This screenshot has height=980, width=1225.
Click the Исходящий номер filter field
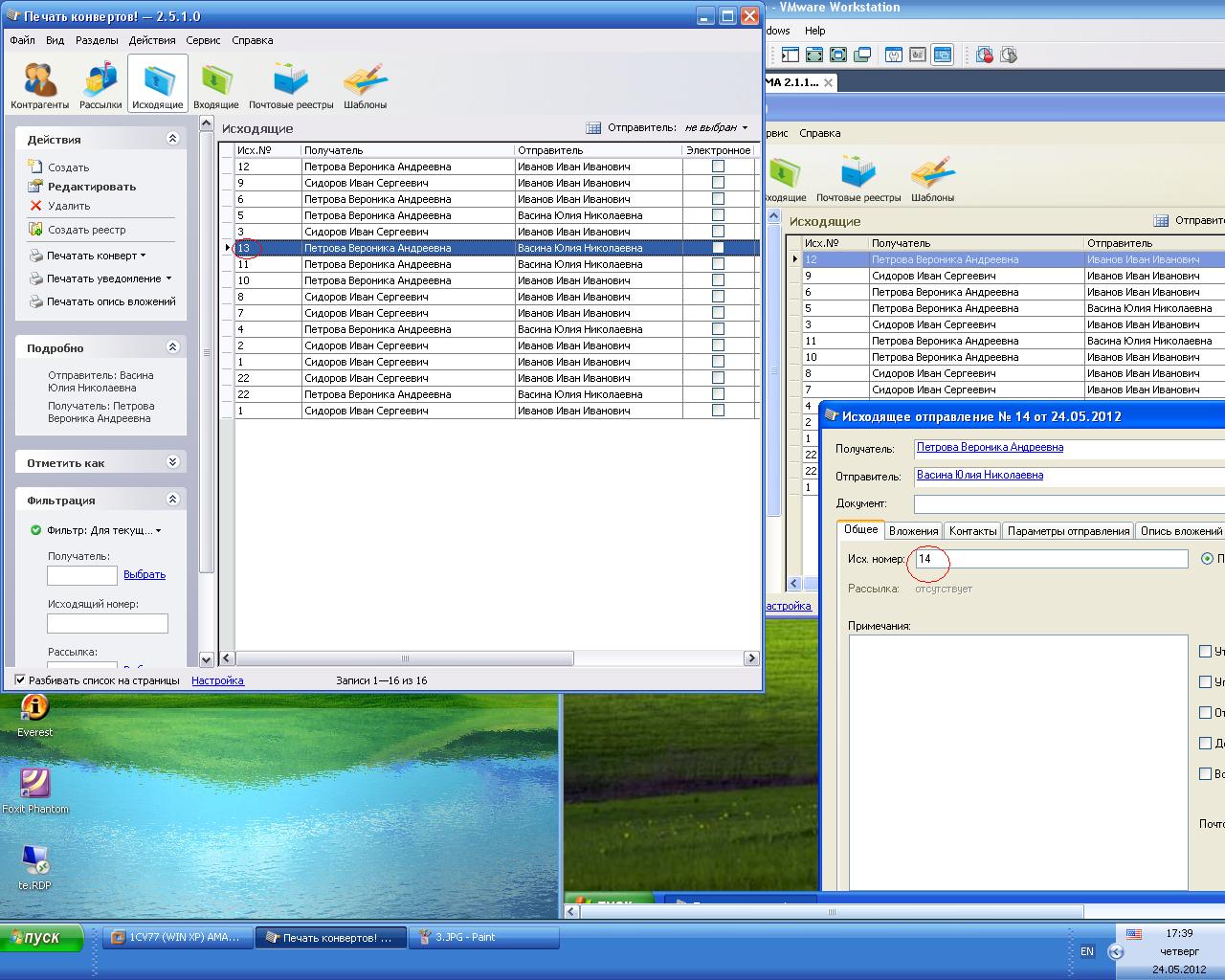(107, 623)
